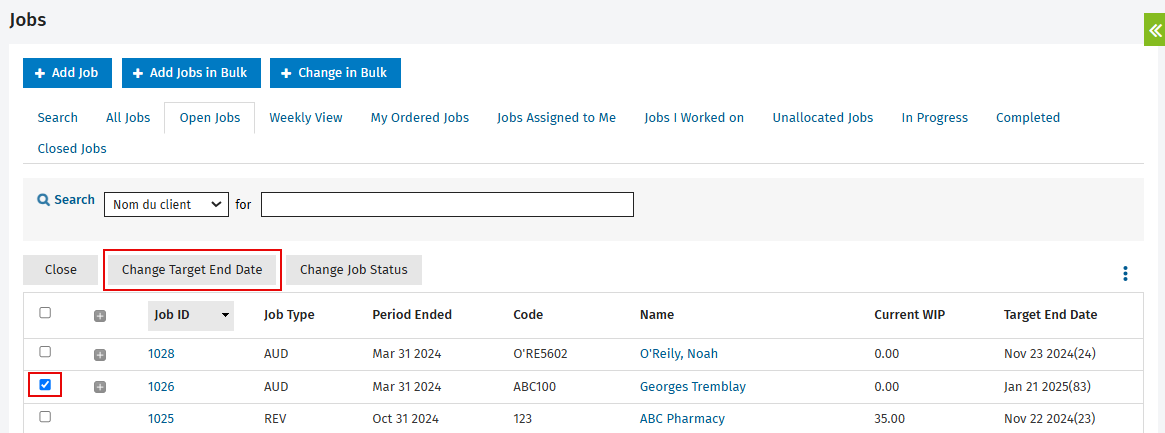Open the Closed Jobs tab

[x=72, y=149]
